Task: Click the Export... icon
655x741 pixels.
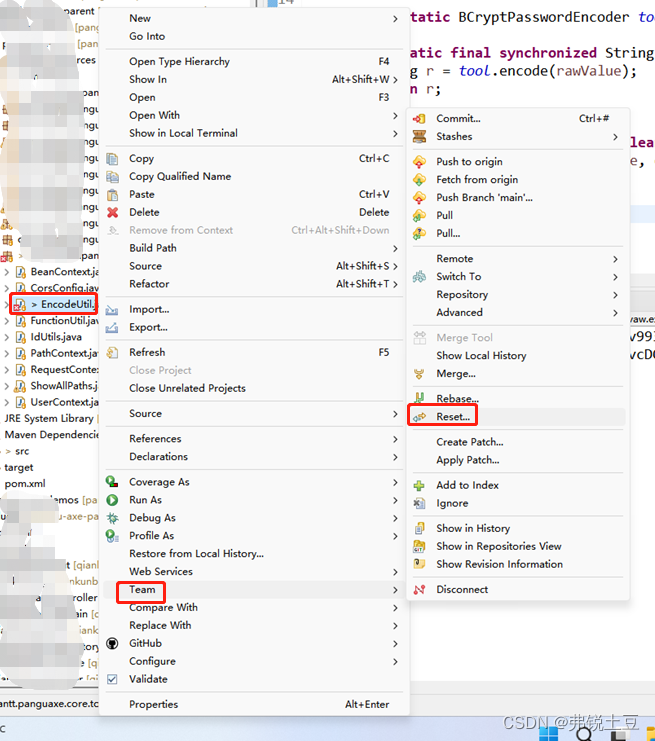Action: tap(112, 327)
